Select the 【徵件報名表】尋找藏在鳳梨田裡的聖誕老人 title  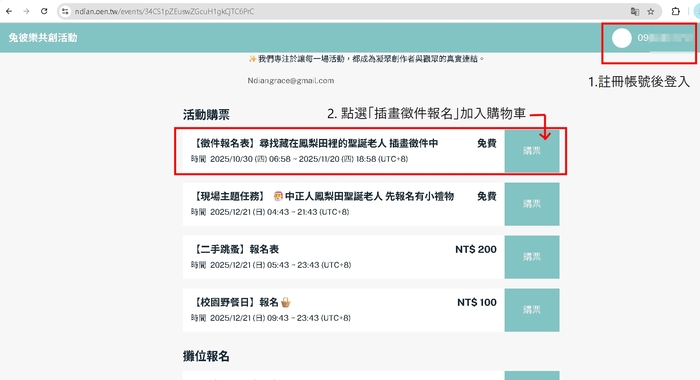(x=315, y=143)
